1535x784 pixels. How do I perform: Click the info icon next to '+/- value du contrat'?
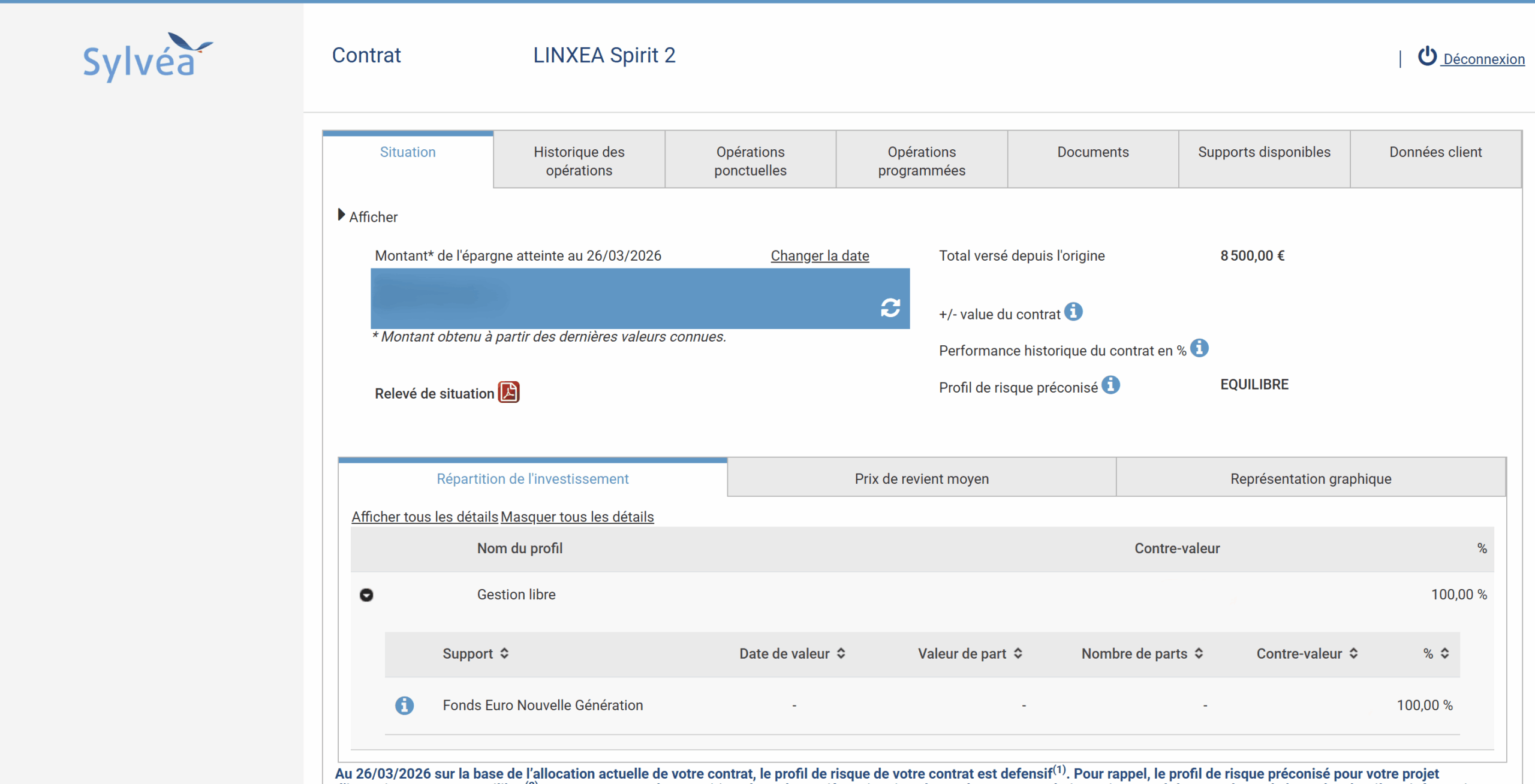pos(1074,312)
